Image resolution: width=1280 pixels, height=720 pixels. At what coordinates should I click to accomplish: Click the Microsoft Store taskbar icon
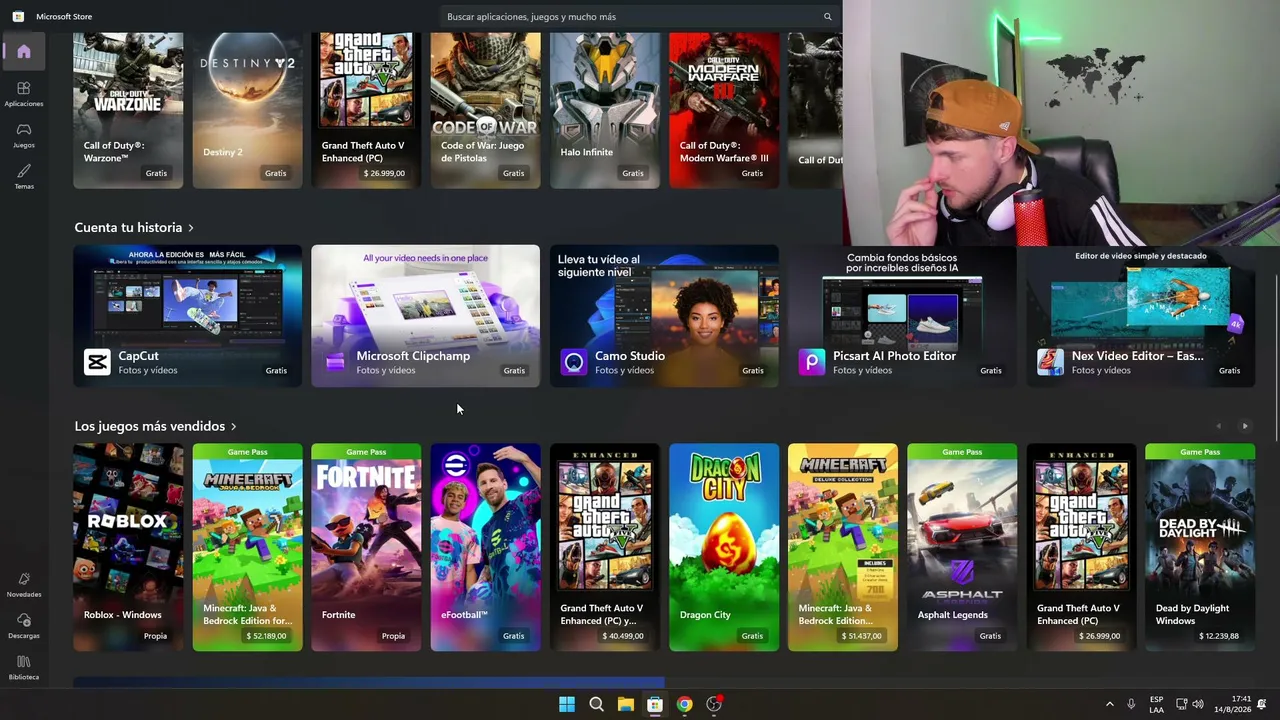pos(655,704)
